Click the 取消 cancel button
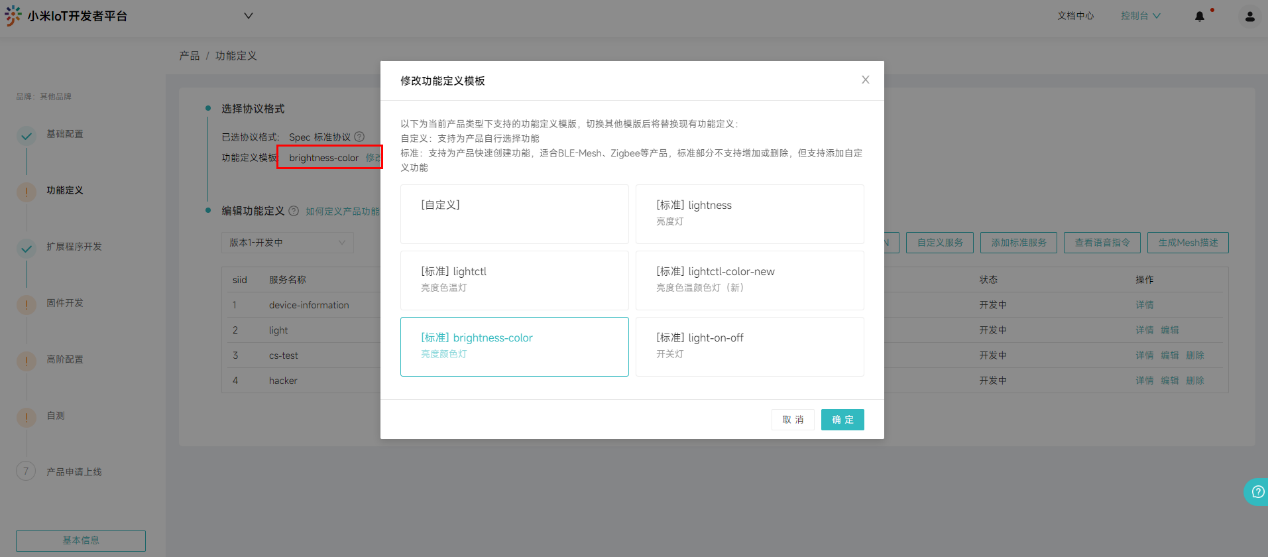The image size is (1268, 557). 792,420
